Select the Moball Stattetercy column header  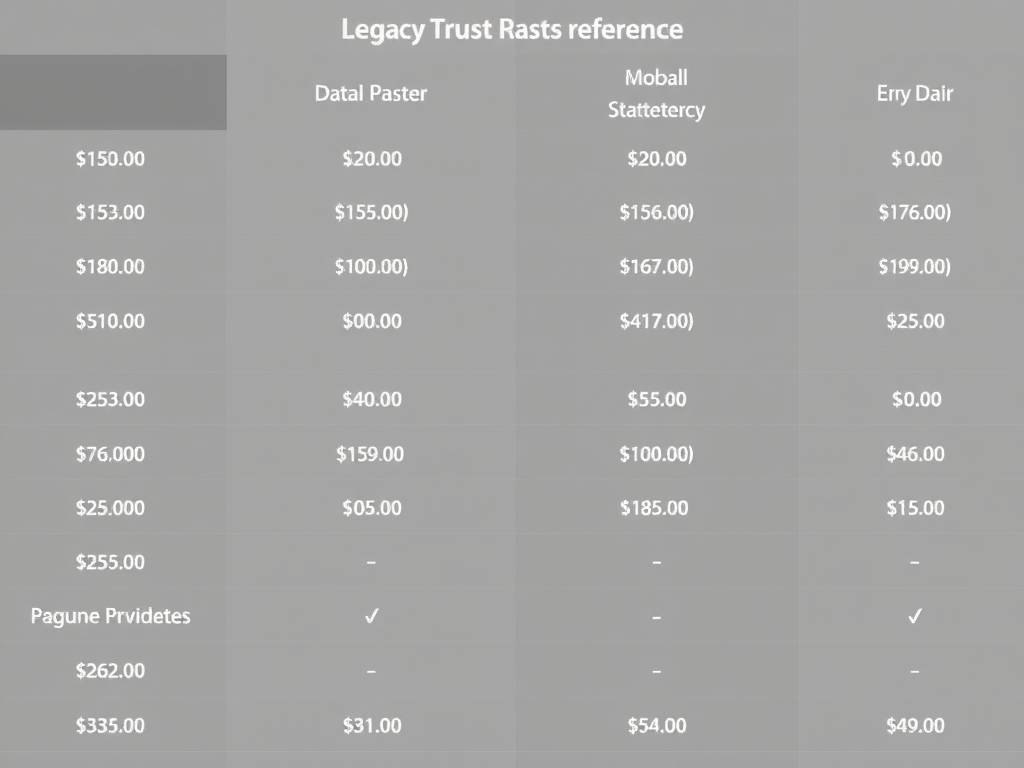(656, 93)
